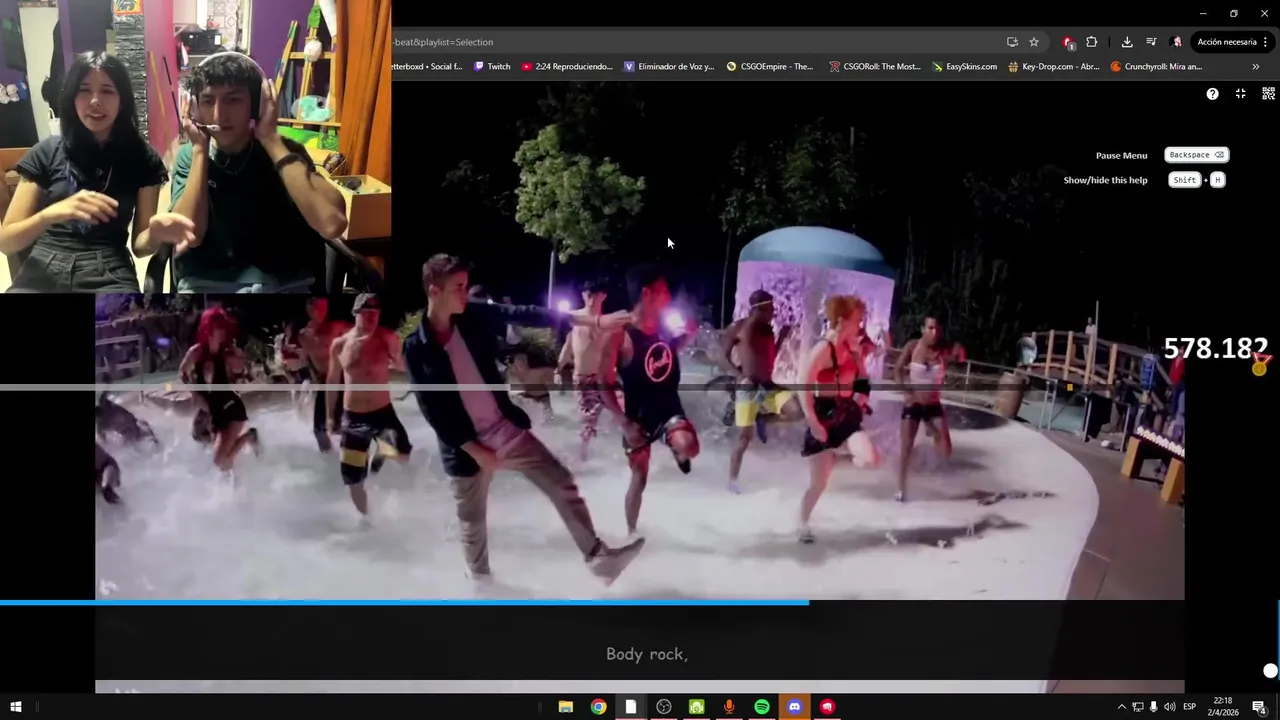Screen dimensions: 1280x720
Task: Open File Explorer from the taskbar
Action: pyautogui.click(x=565, y=707)
